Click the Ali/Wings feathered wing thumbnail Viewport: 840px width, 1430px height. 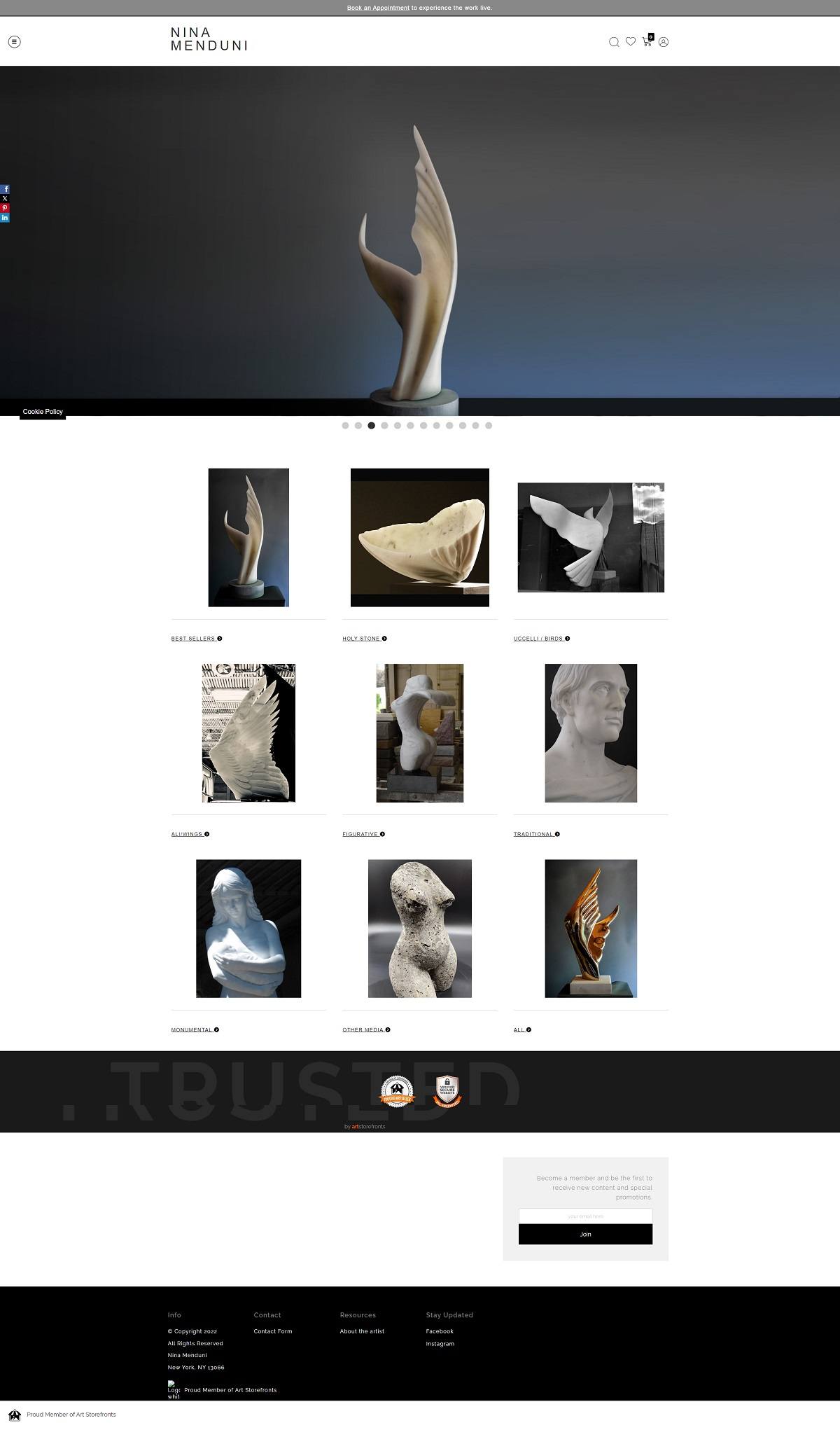[x=248, y=733]
